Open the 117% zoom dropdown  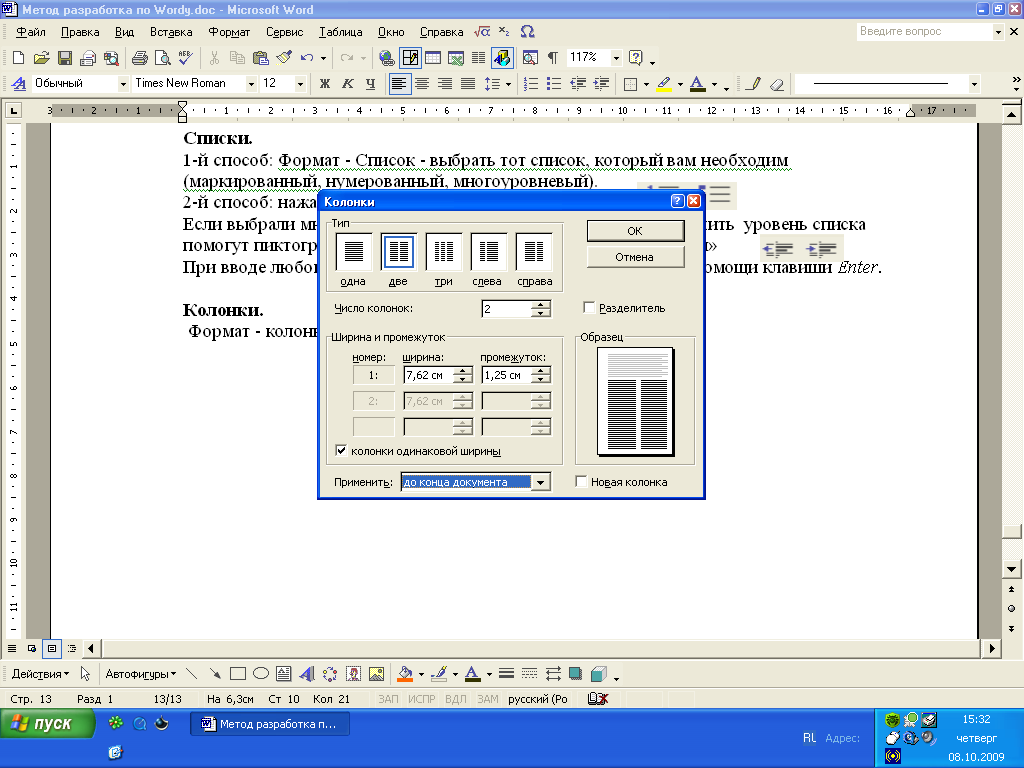[616, 58]
